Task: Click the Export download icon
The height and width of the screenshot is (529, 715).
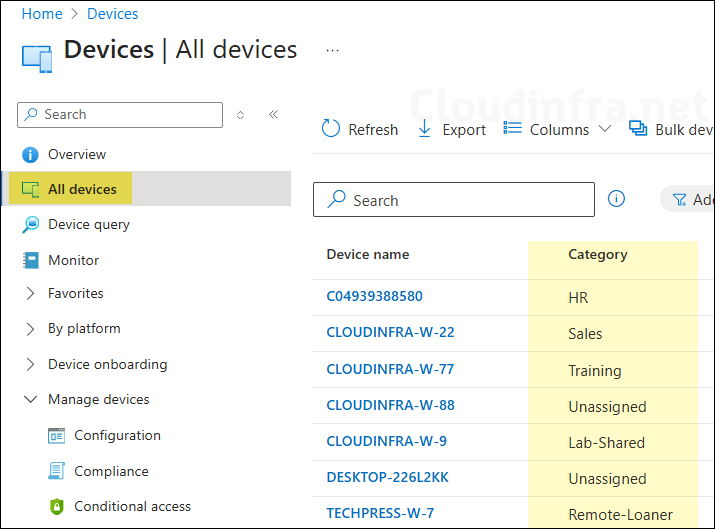Action: click(425, 129)
